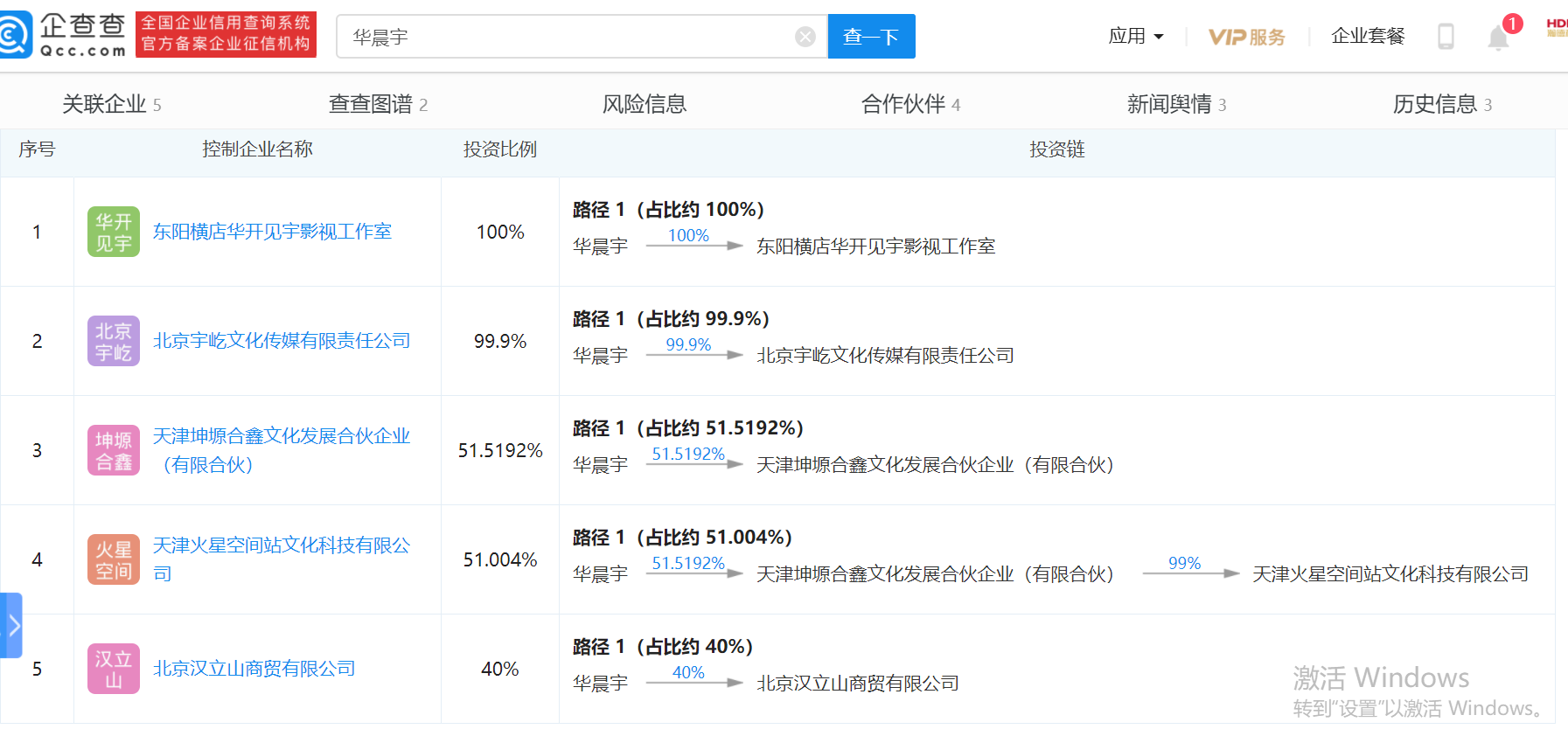
Task: Click the search input containing 华晨宇
Action: point(568,37)
